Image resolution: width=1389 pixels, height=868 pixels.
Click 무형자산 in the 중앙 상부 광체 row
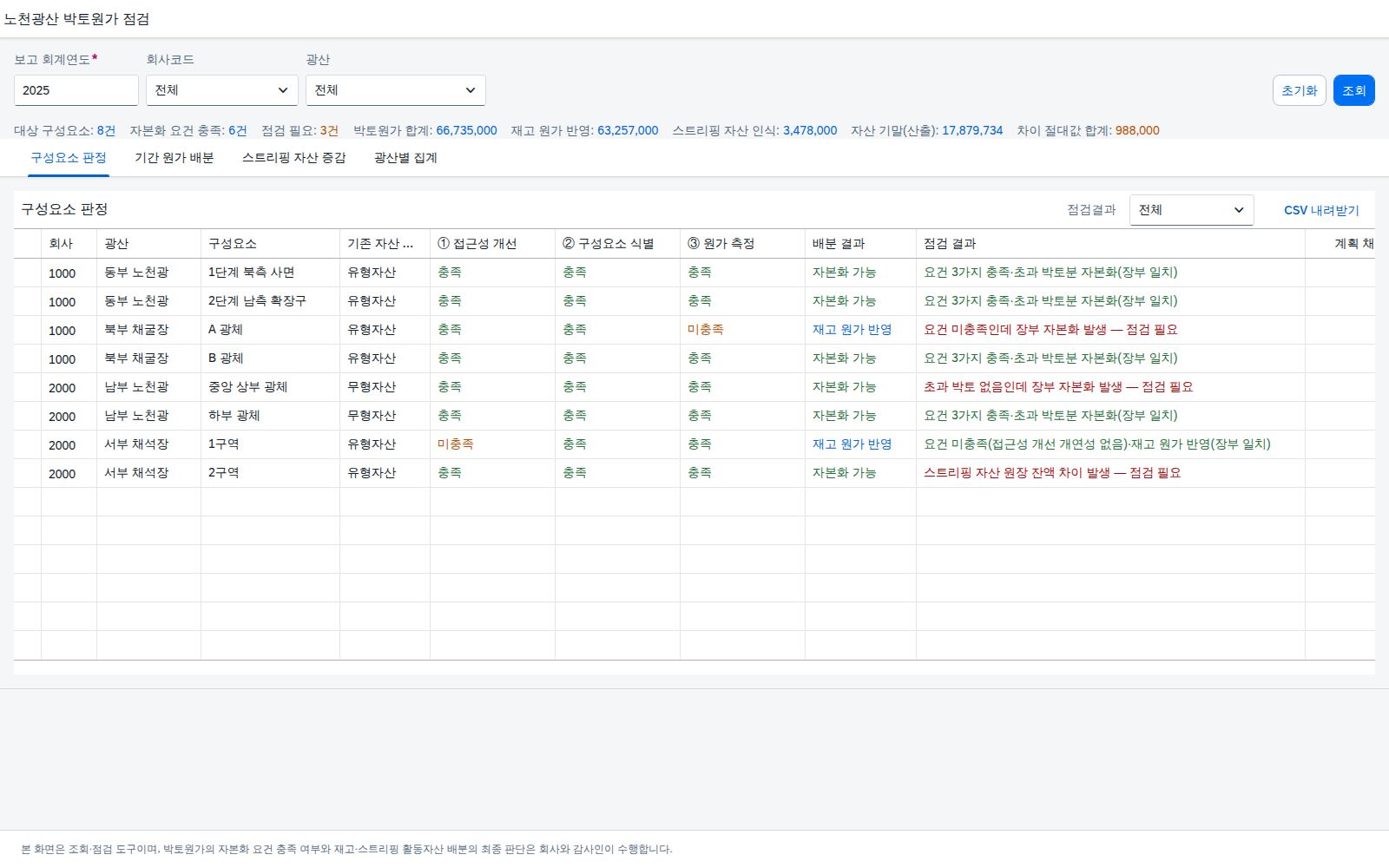(372, 387)
